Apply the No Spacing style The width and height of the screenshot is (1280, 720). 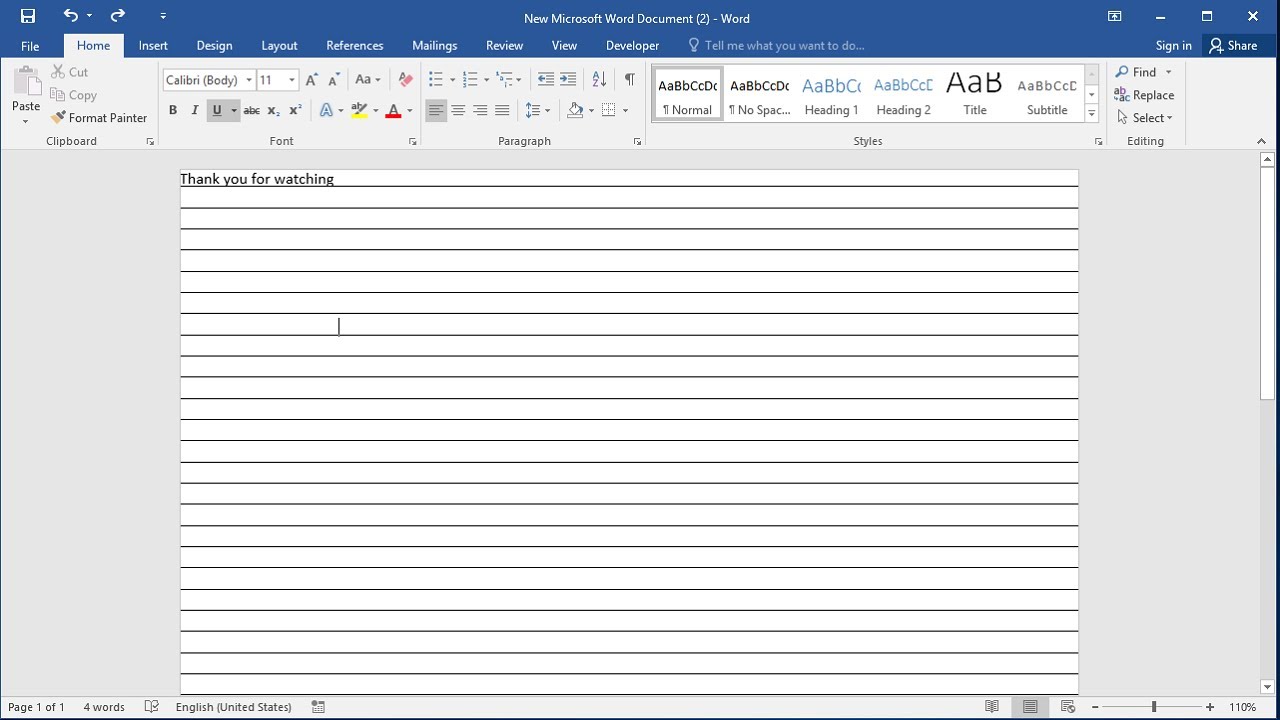[x=759, y=95]
